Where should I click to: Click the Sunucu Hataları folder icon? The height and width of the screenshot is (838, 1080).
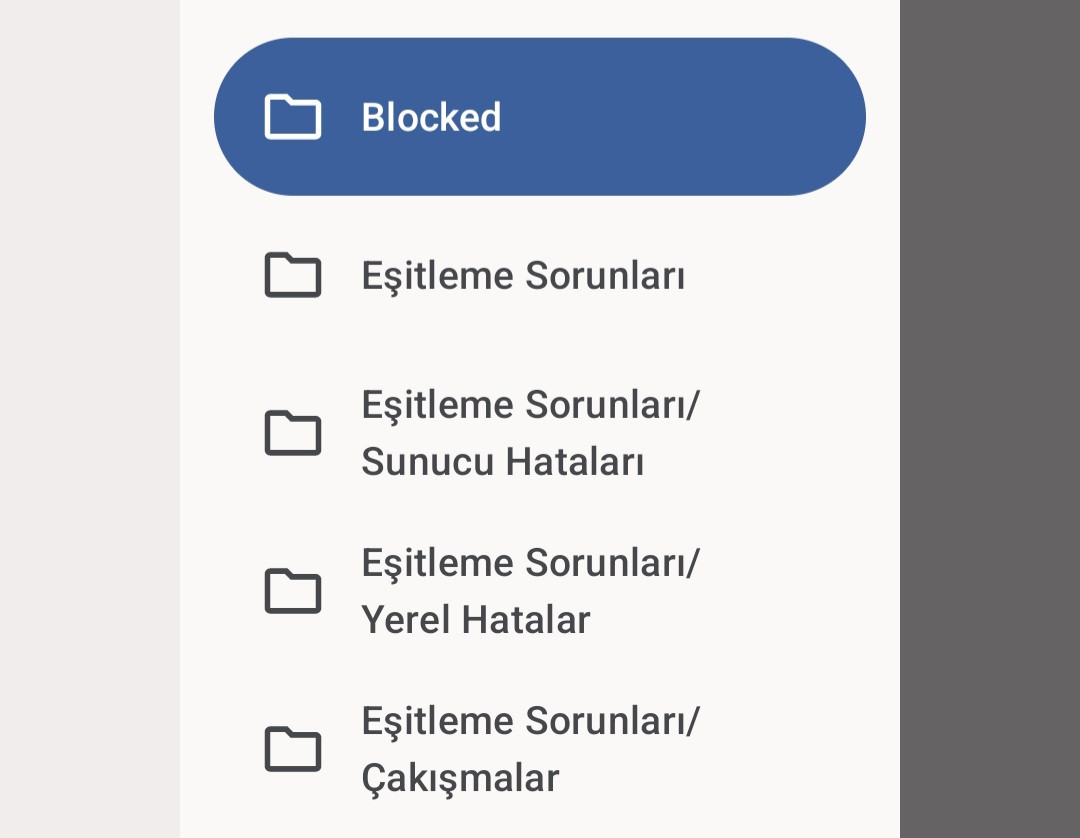tap(292, 433)
